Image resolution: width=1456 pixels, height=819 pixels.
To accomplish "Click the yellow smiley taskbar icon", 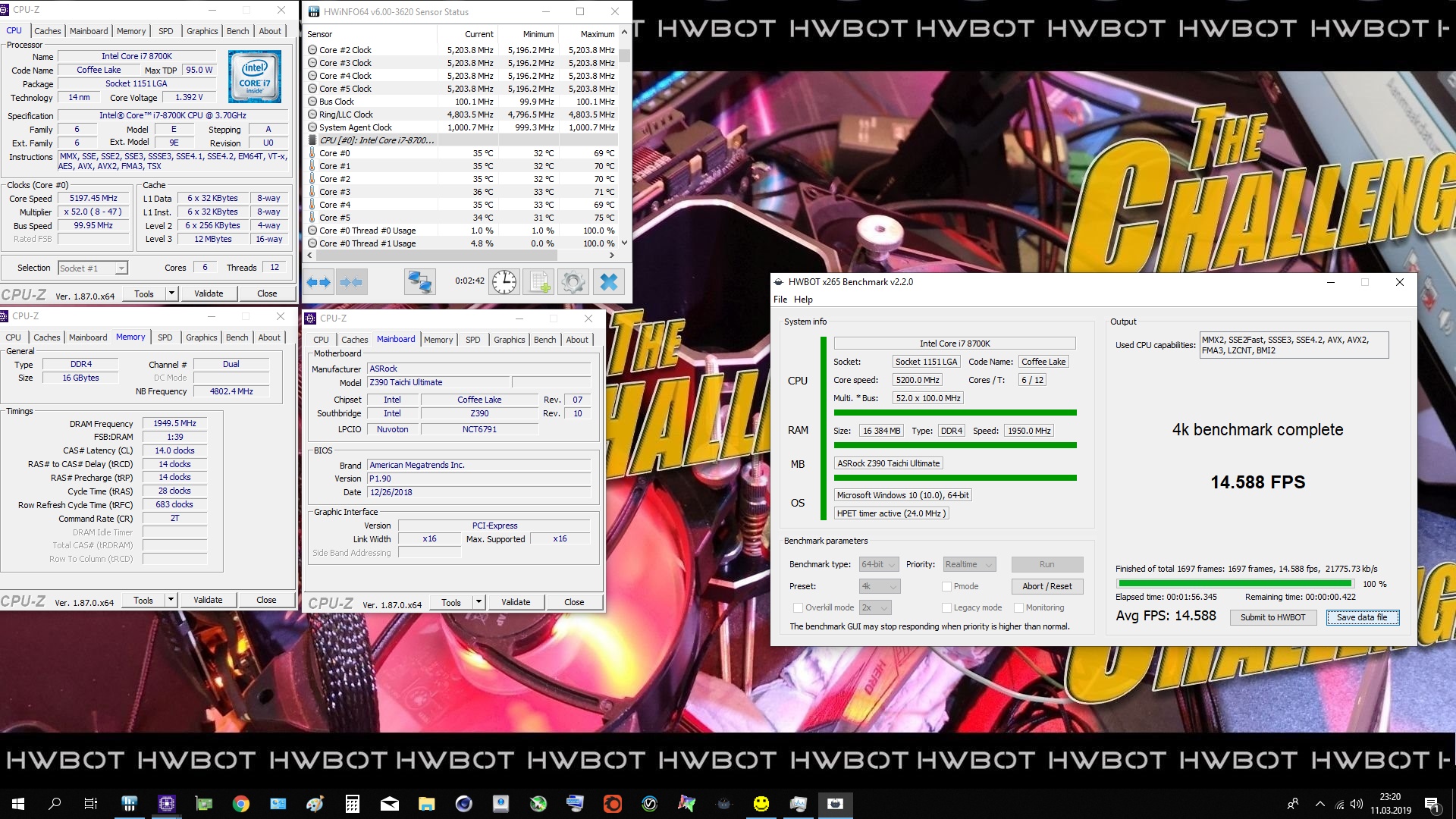I will tap(761, 804).
